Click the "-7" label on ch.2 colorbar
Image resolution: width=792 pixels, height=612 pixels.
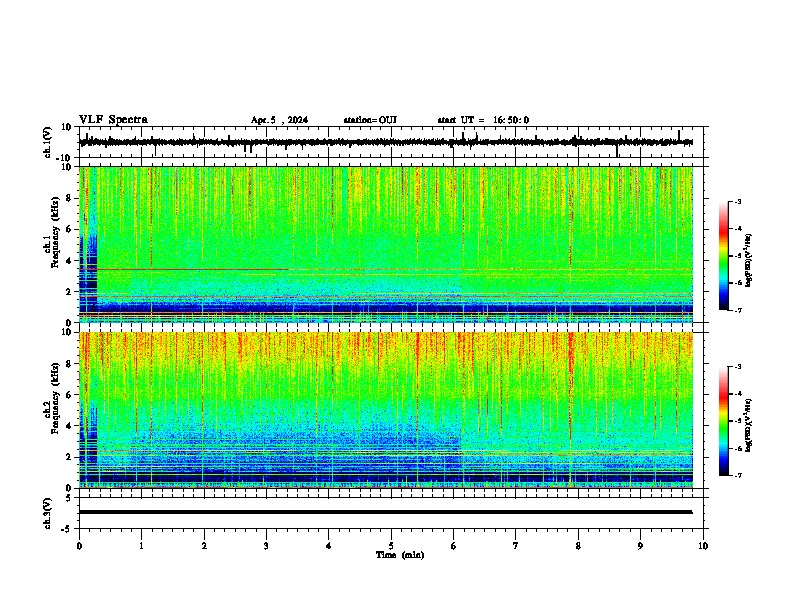(x=738, y=475)
